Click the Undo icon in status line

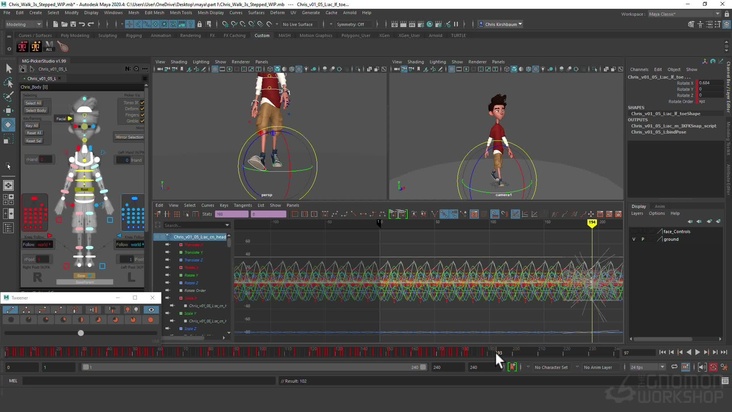82,24
